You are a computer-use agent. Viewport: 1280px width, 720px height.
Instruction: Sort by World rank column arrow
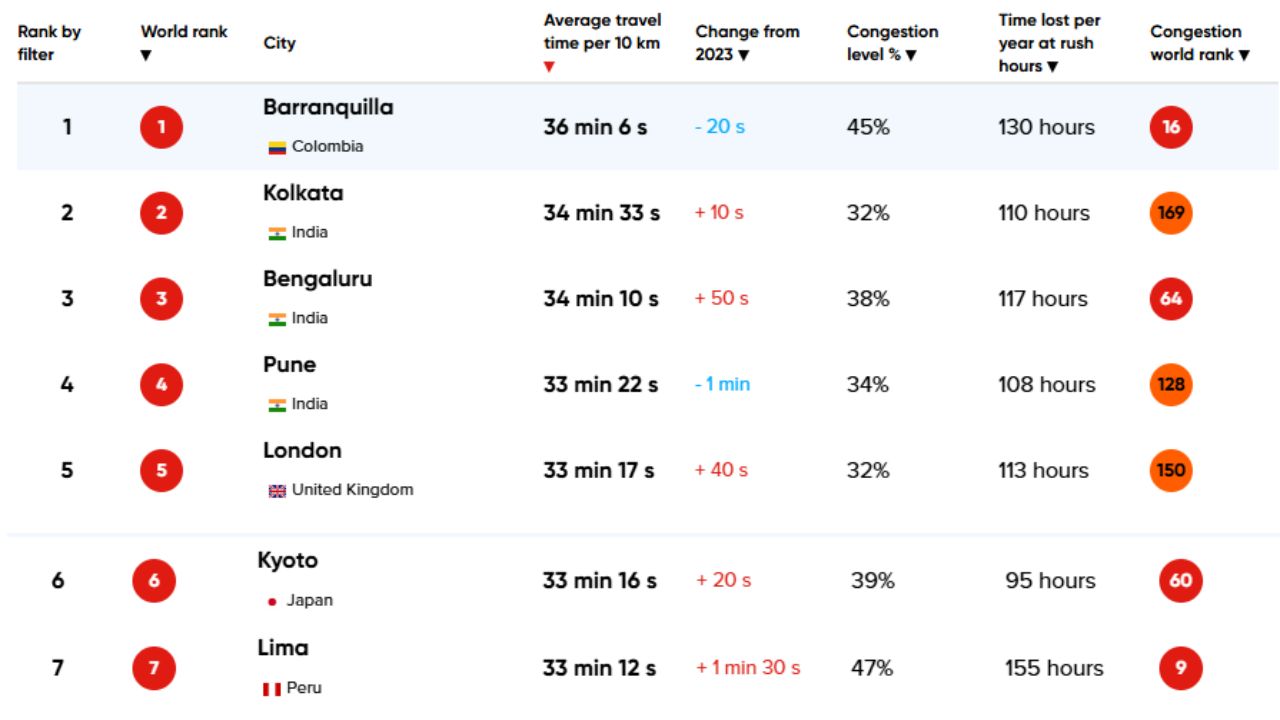[x=146, y=56]
